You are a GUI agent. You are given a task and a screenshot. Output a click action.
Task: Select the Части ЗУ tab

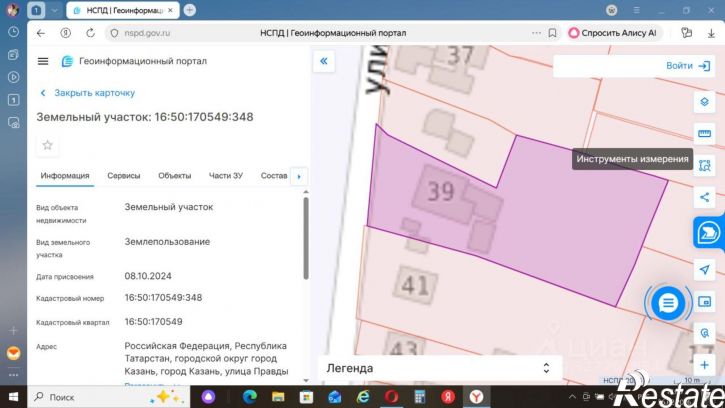point(226,176)
